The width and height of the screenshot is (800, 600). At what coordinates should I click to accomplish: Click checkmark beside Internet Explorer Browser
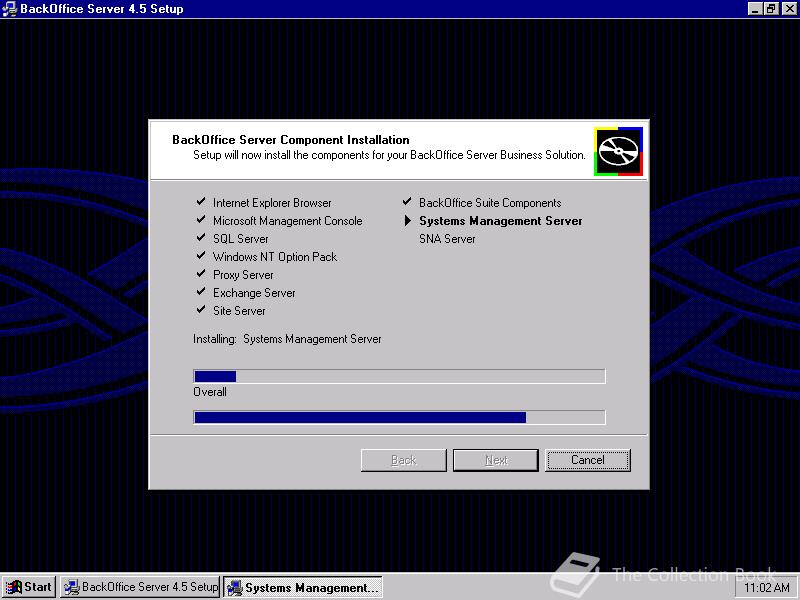(x=201, y=202)
